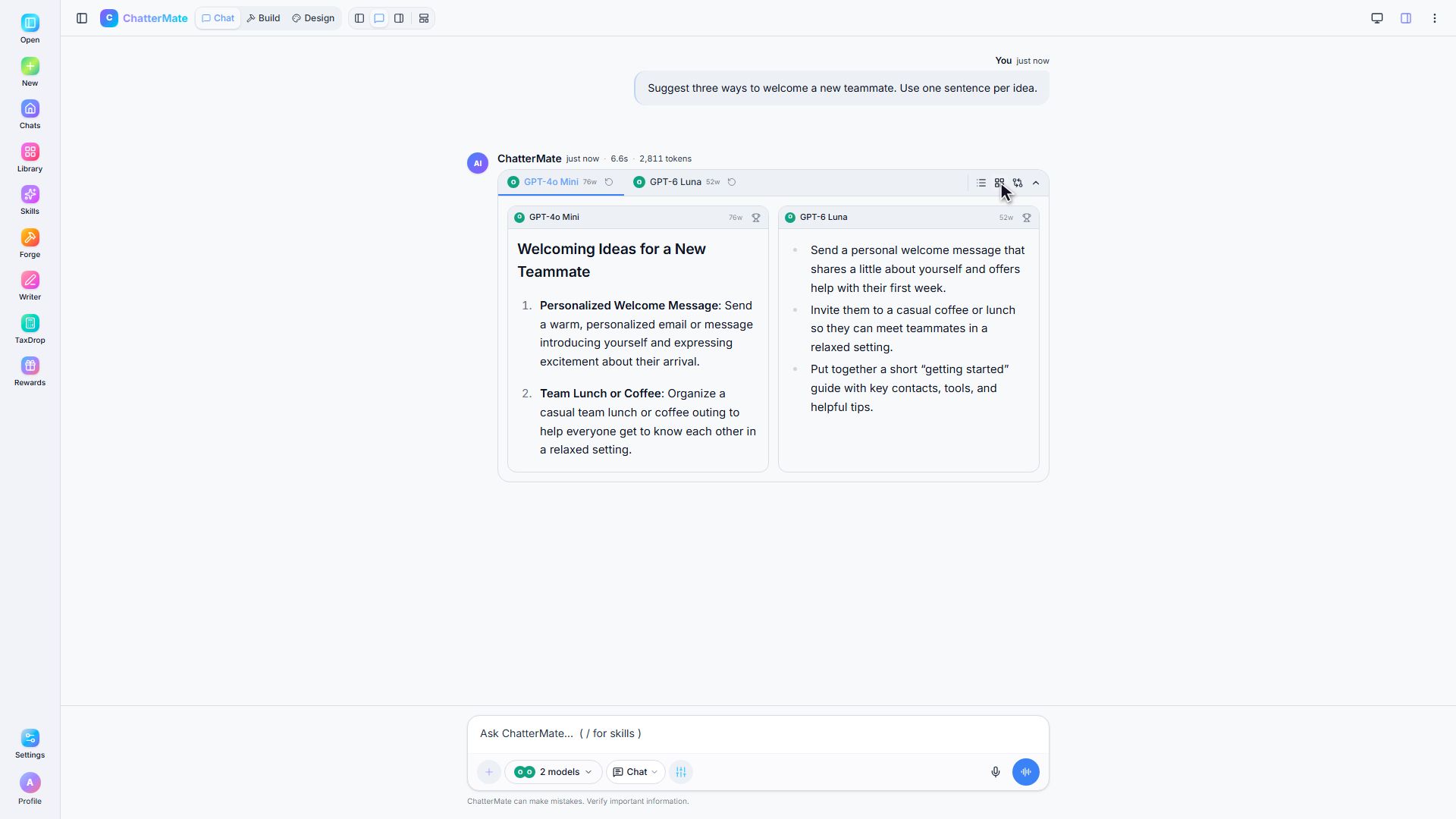Regenerate the GPT-6 Luna response

pyautogui.click(x=732, y=182)
